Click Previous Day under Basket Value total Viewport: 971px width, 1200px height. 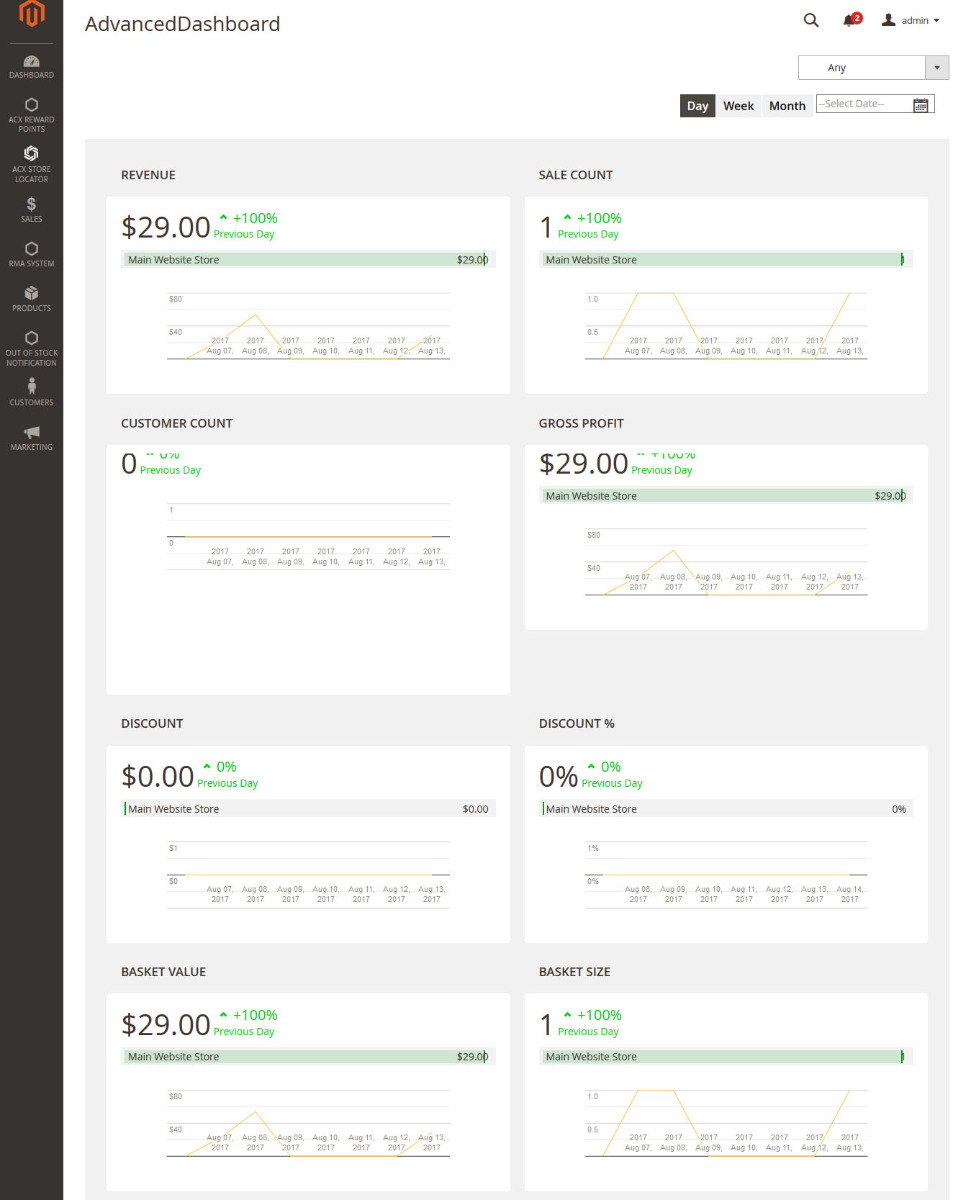244,1032
